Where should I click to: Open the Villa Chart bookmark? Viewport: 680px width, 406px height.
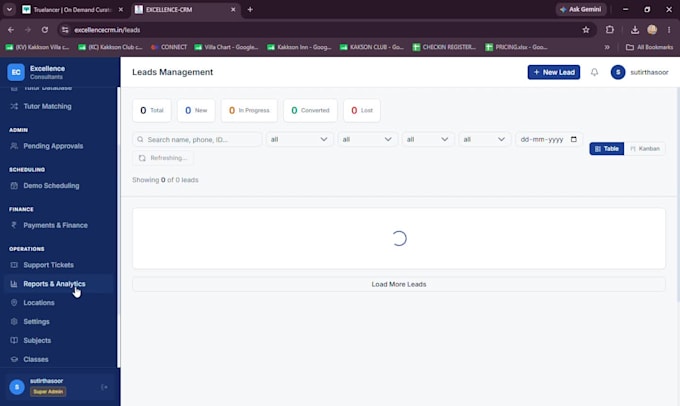pos(226,47)
